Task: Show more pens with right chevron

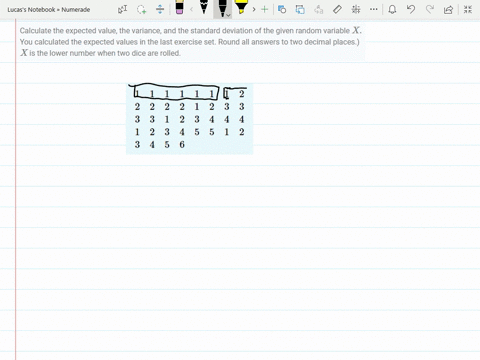Action: coord(254,9)
